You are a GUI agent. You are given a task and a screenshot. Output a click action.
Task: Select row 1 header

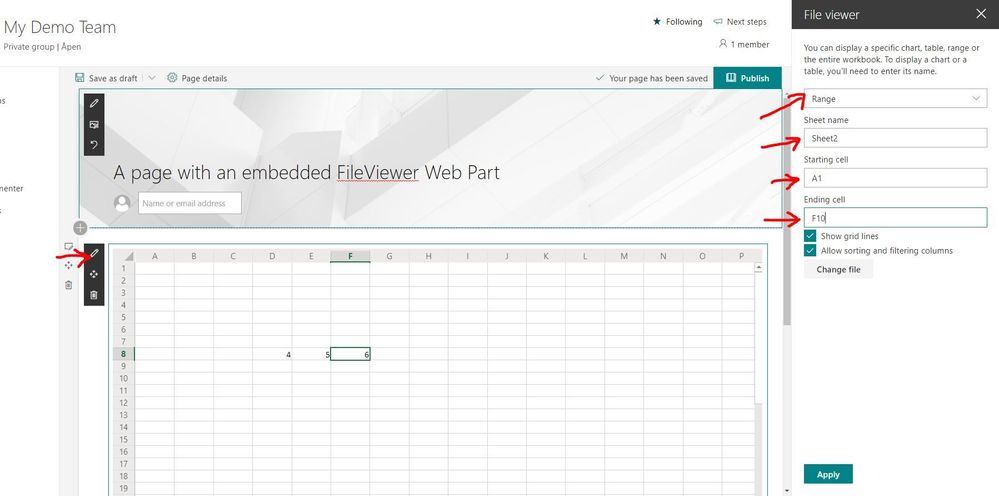(124, 268)
